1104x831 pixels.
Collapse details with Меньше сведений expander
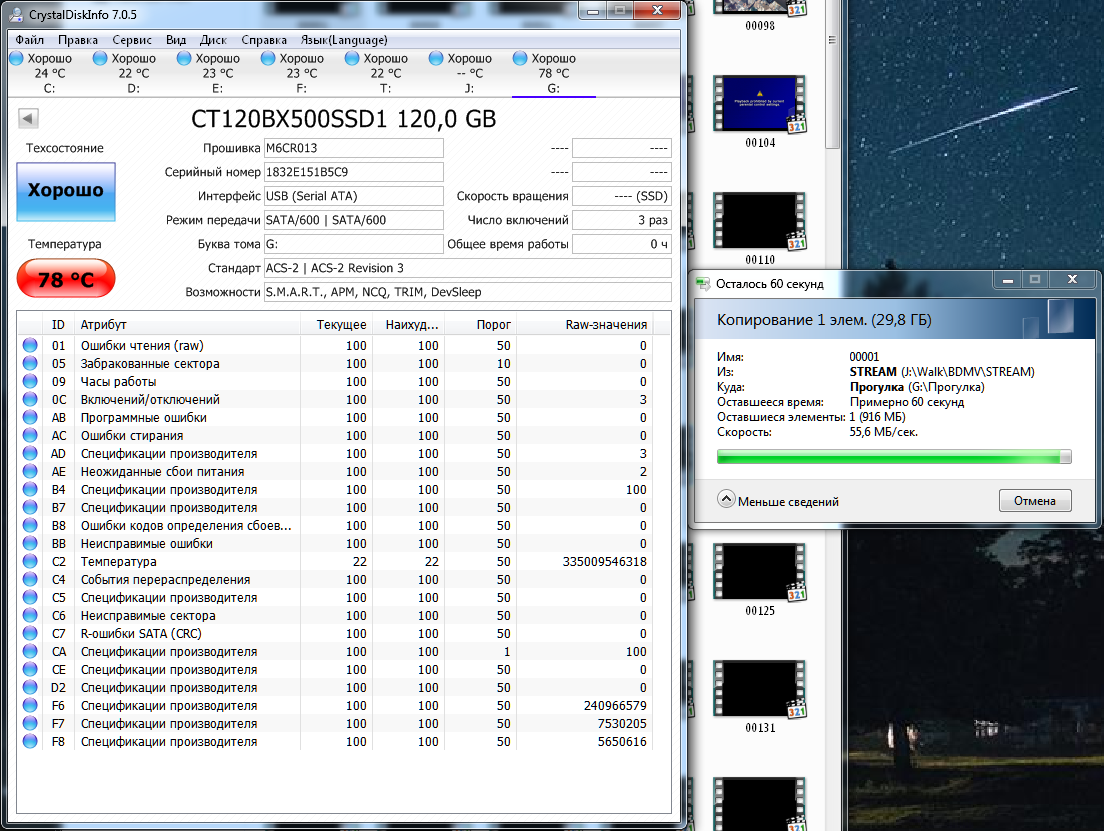778,501
